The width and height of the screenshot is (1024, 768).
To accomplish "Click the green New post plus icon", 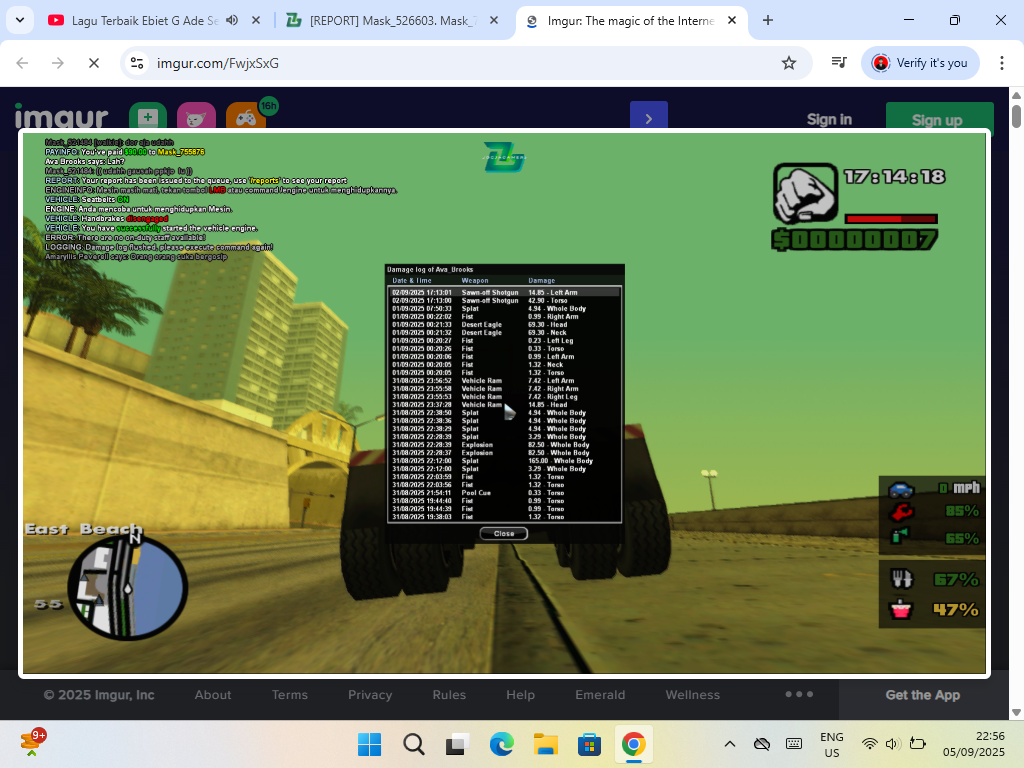I will [x=148, y=116].
